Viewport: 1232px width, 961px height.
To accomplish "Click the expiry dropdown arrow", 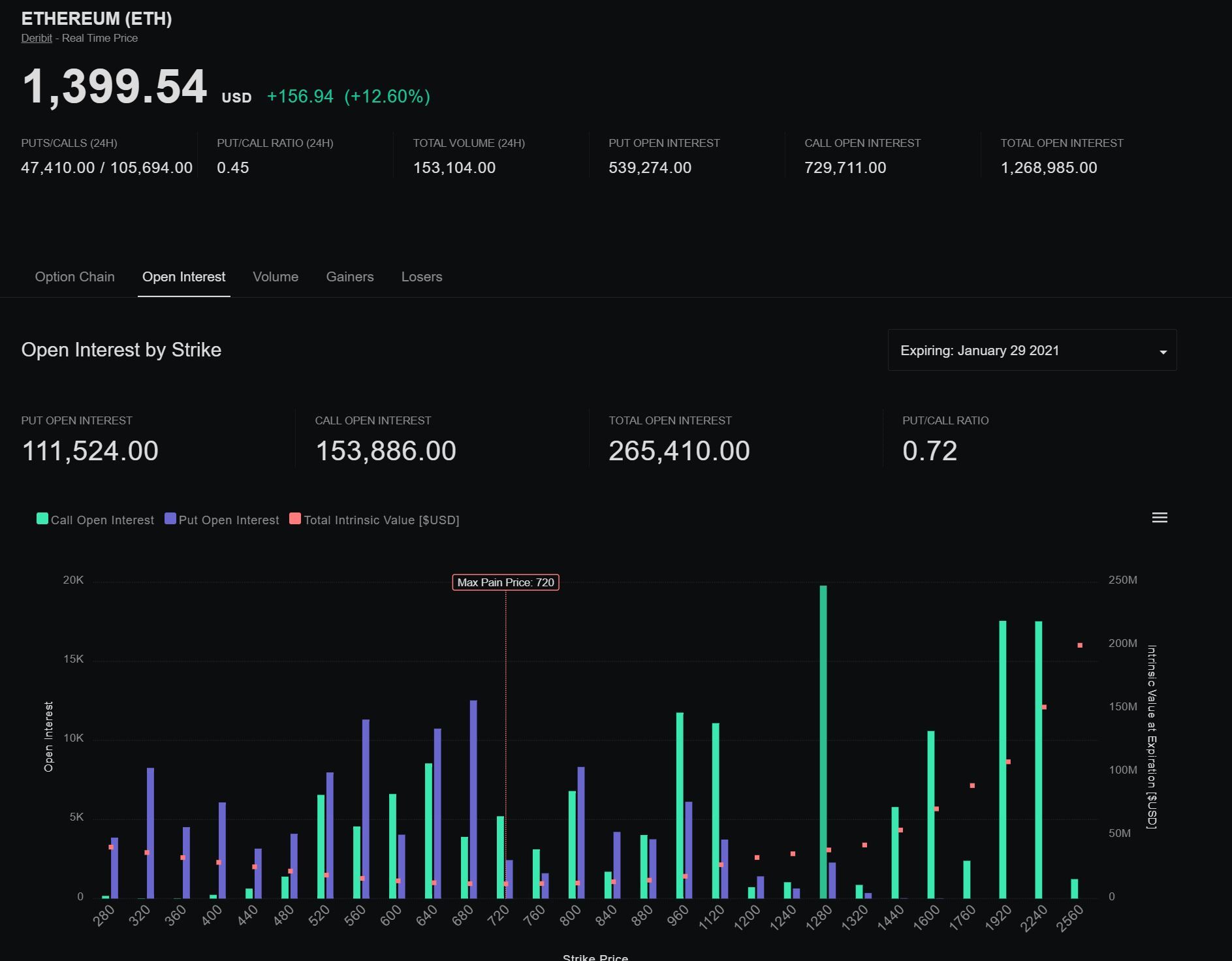I will click(x=1163, y=352).
